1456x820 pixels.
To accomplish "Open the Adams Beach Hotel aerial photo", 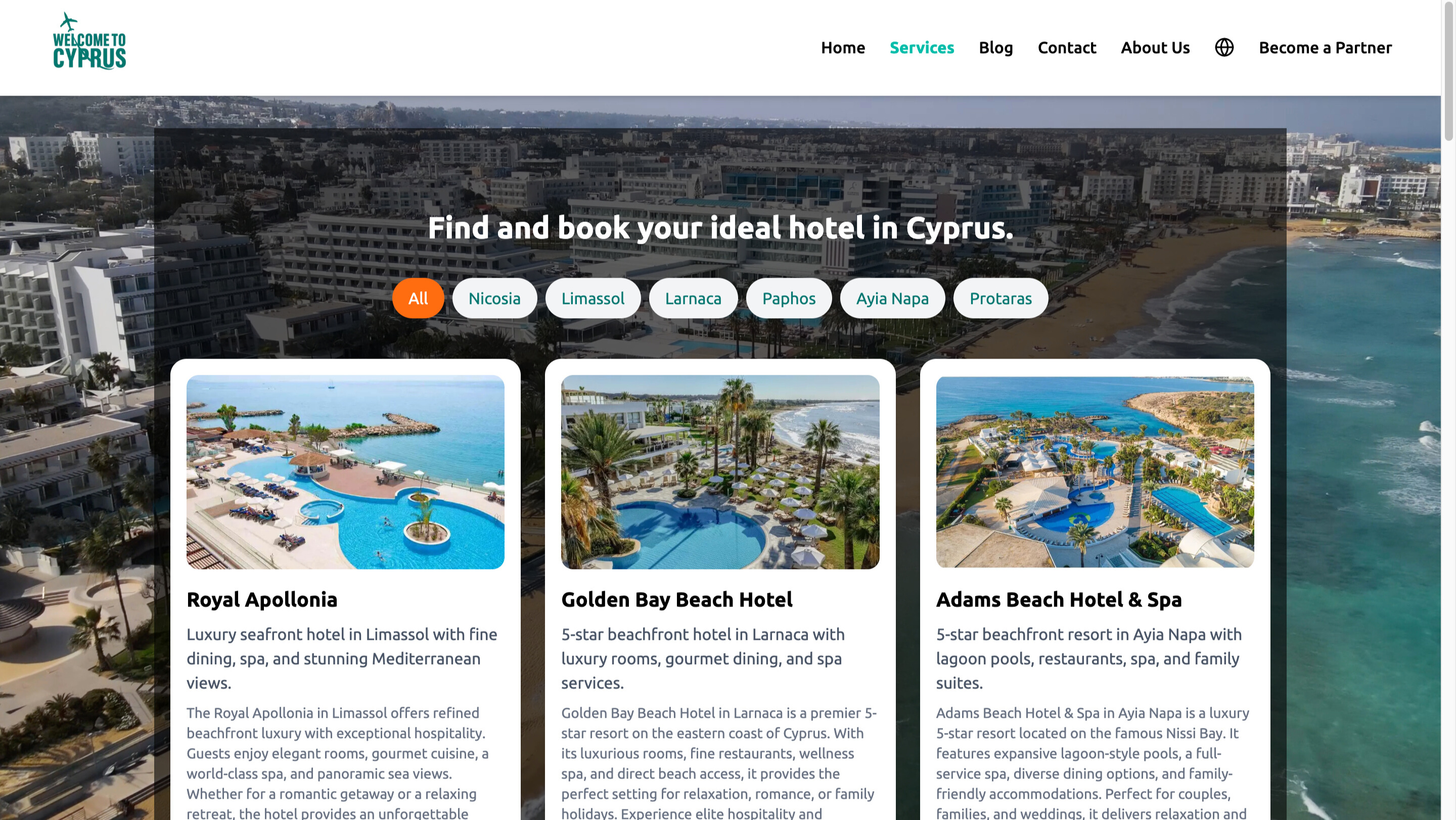I will (x=1095, y=472).
